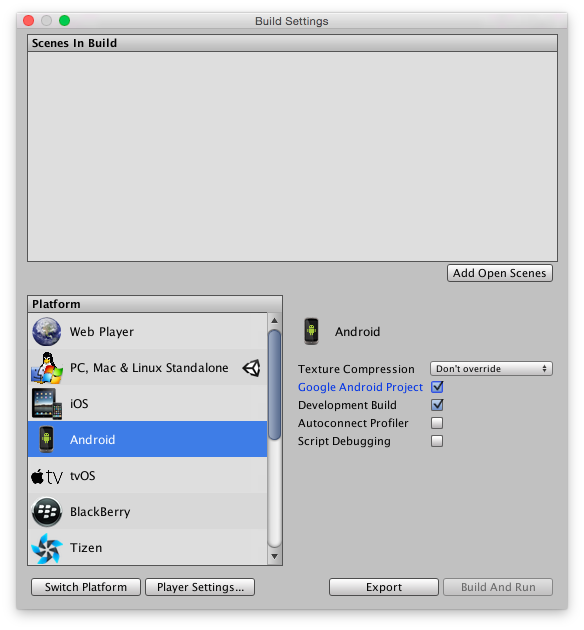Screen dimensions: 584x630
Task: Select the Web Player platform label
Action: [102, 332]
